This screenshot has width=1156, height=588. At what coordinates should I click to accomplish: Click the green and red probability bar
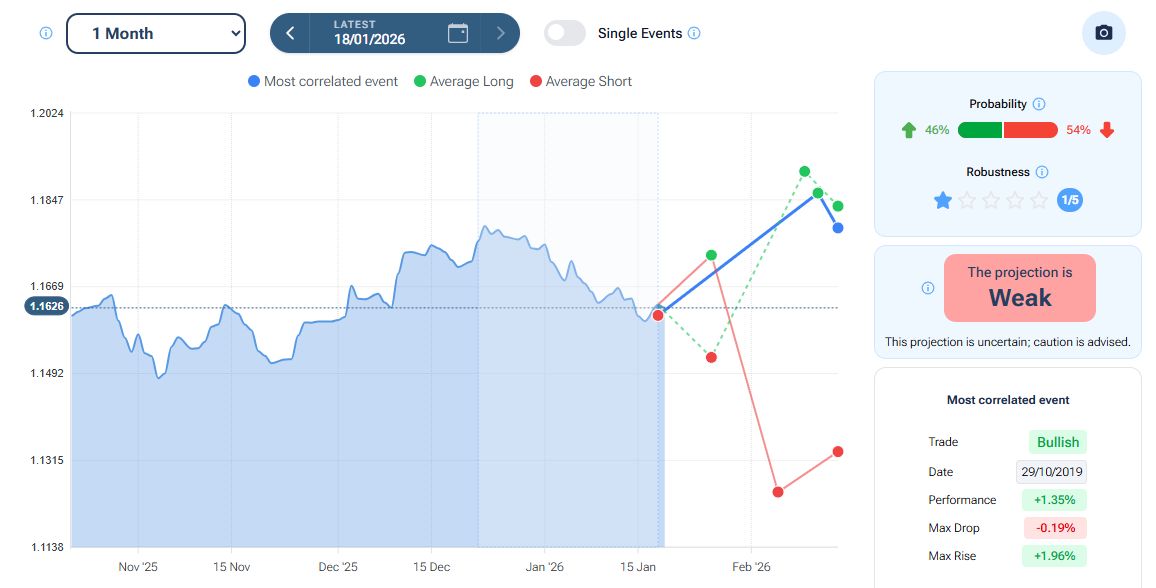(x=1007, y=130)
